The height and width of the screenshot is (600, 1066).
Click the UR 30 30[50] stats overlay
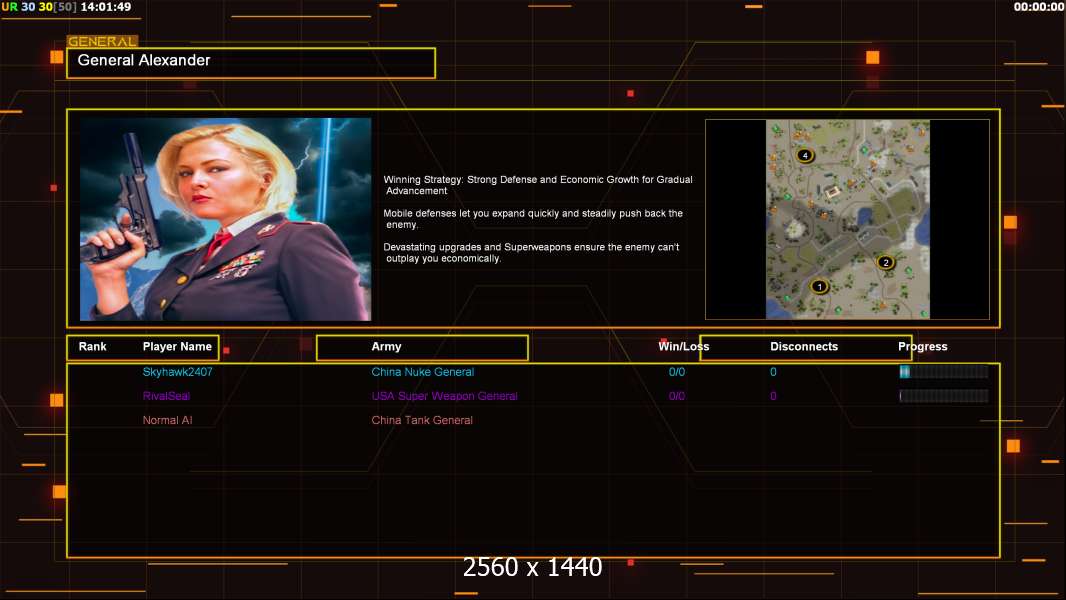39,7
